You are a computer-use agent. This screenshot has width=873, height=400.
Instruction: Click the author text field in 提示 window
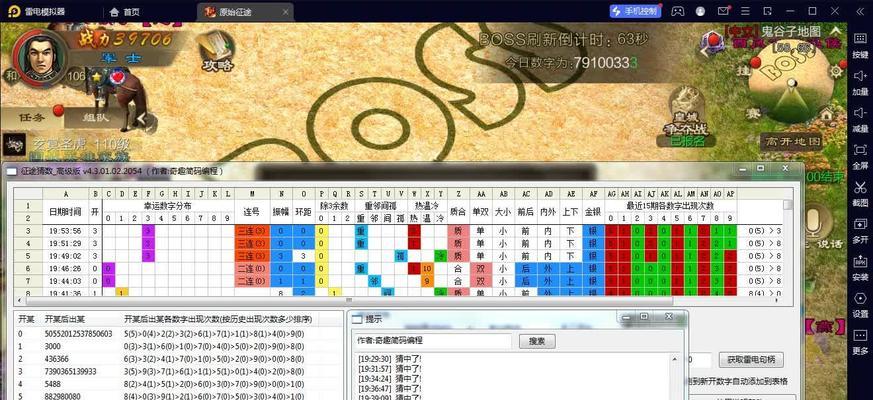pyautogui.click(x=433, y=341)
